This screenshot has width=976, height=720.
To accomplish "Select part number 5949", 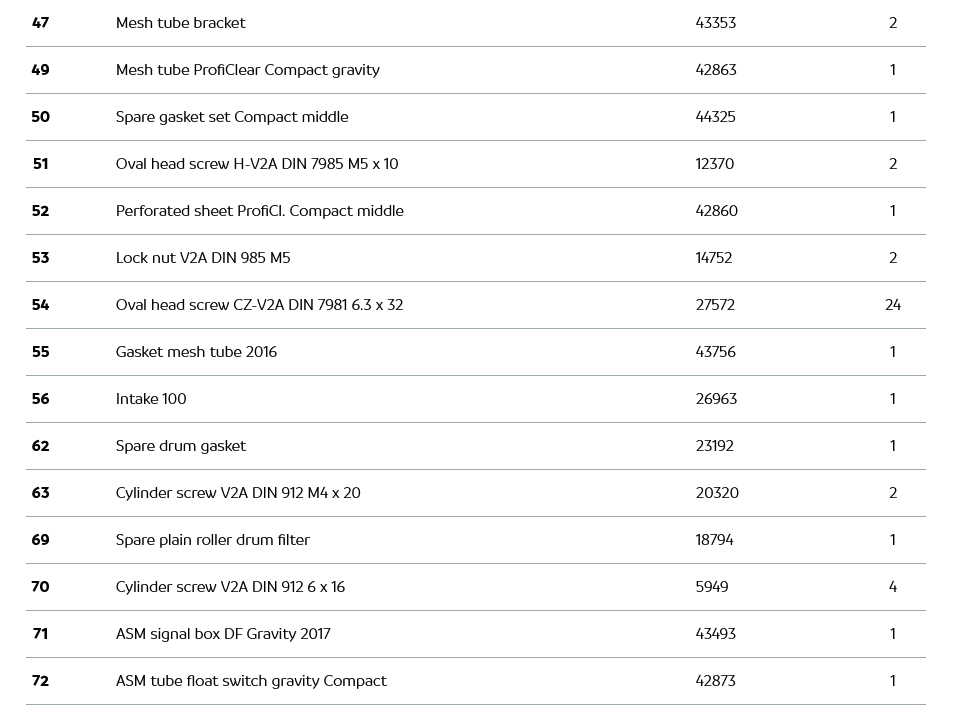I will 711,587.
